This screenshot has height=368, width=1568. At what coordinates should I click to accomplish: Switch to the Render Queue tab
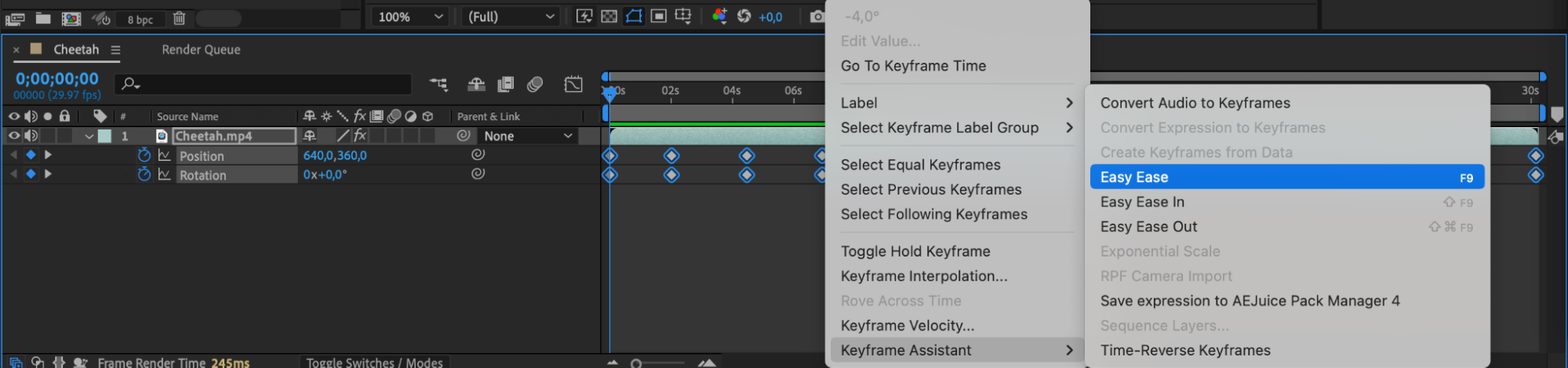point(201,49)
